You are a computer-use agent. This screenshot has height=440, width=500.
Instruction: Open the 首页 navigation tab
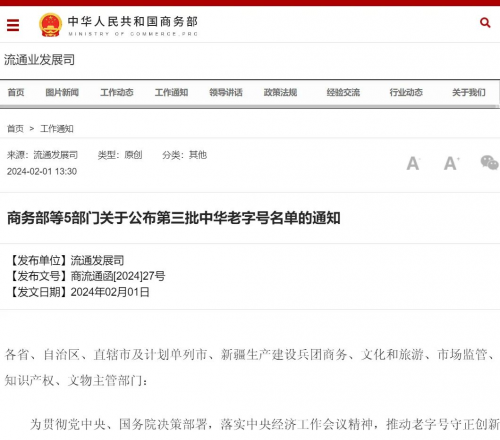coord(16,92)
